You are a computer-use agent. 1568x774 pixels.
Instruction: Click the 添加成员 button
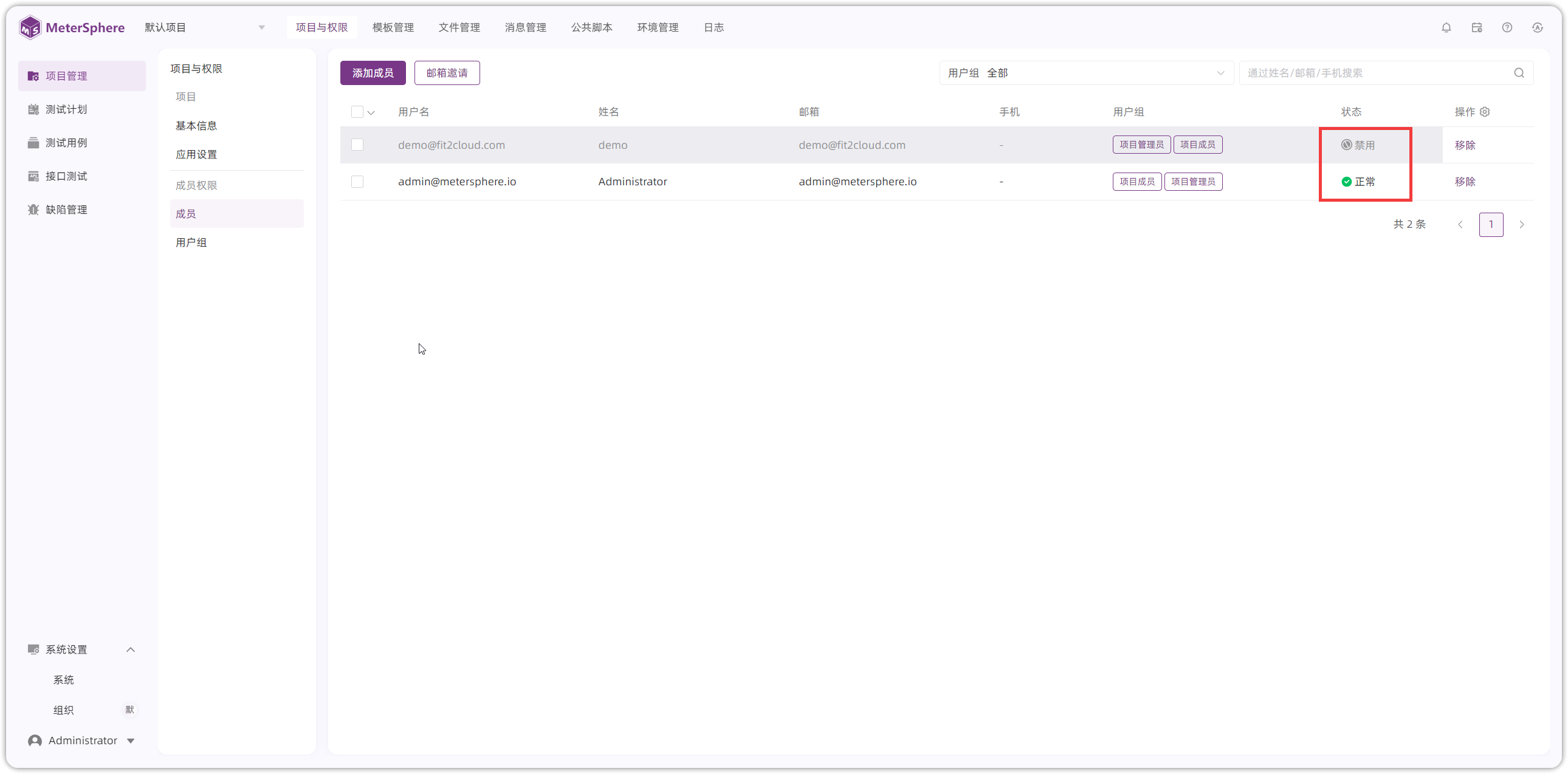point(373,73)
